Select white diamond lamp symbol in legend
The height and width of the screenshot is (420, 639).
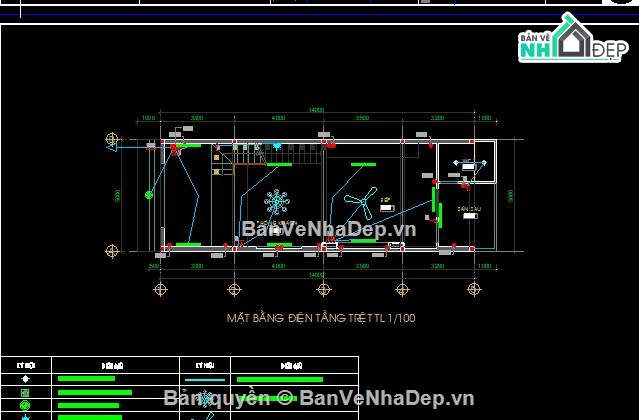[25, 379]
